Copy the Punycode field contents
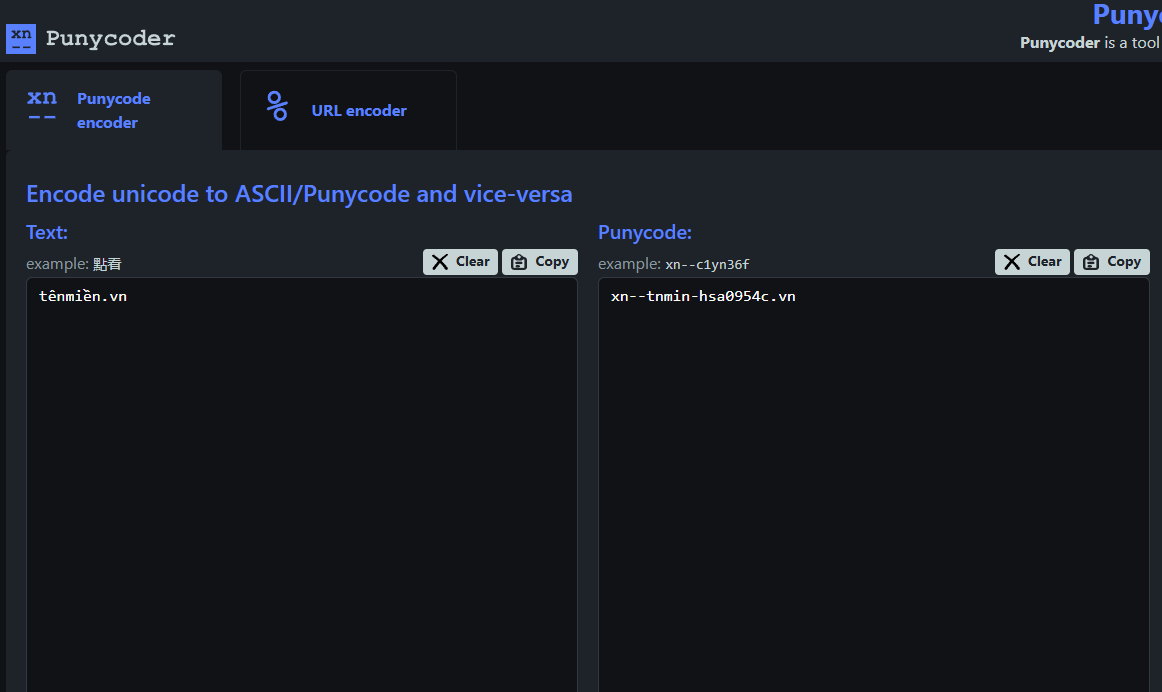This screenshot has height=692, width=1162. pos(1112,262)
